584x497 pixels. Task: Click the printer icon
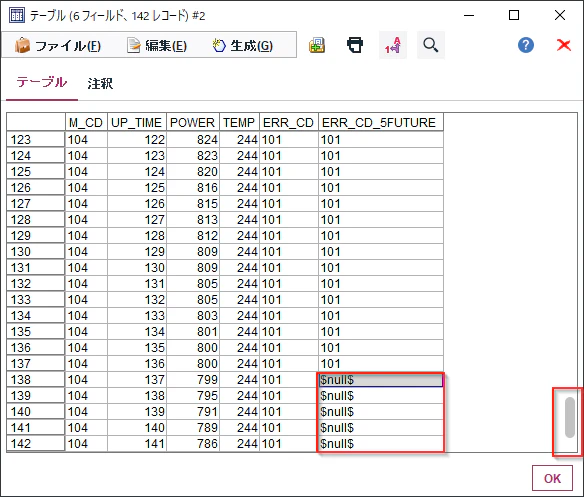[x=355, y=45]
